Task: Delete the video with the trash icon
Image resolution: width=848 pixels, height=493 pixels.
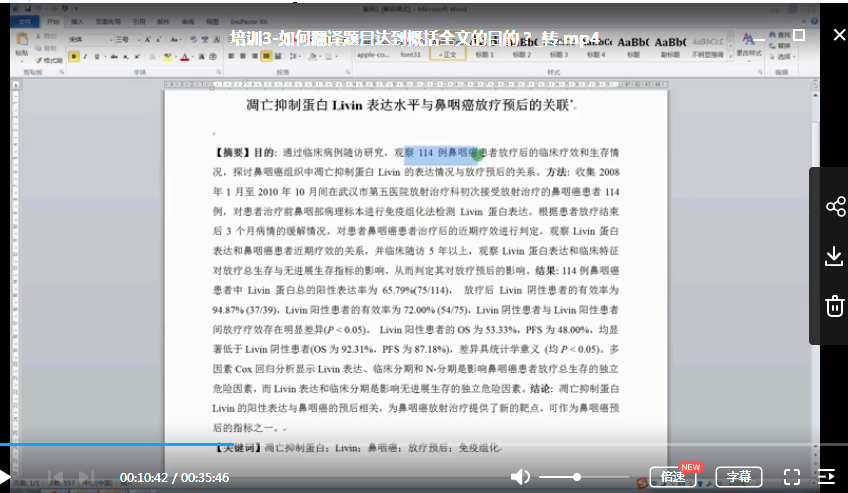Action: click(835, 306)
